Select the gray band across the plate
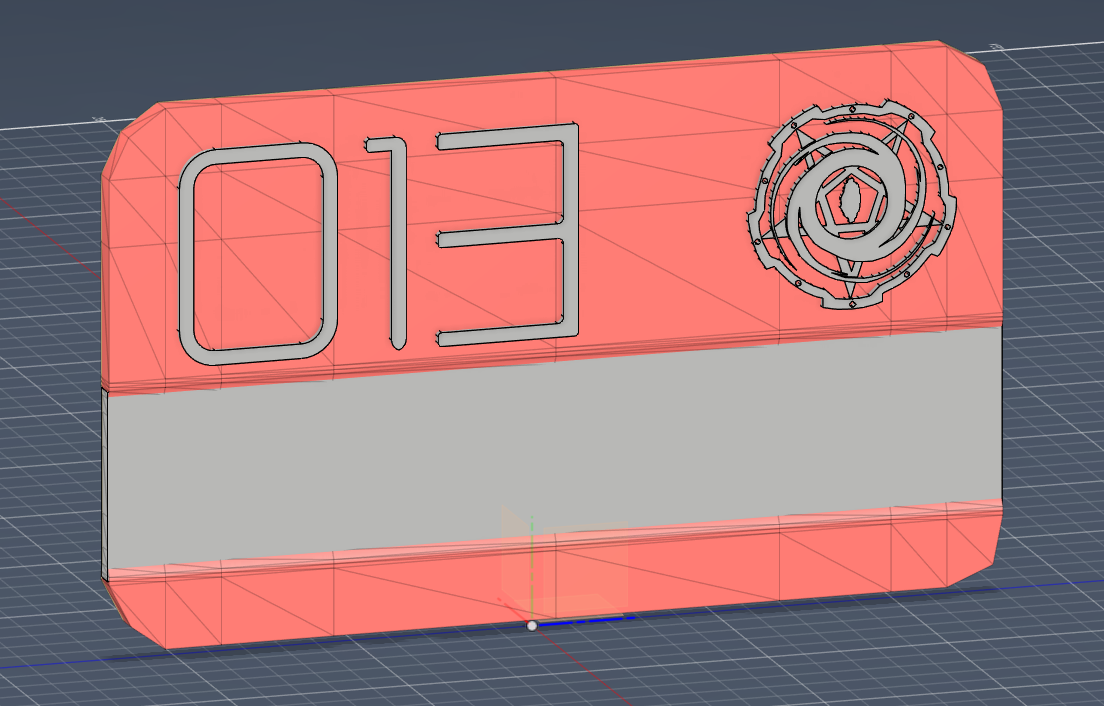The height and width of the screenshot is (706, 1104). [553, 449]
